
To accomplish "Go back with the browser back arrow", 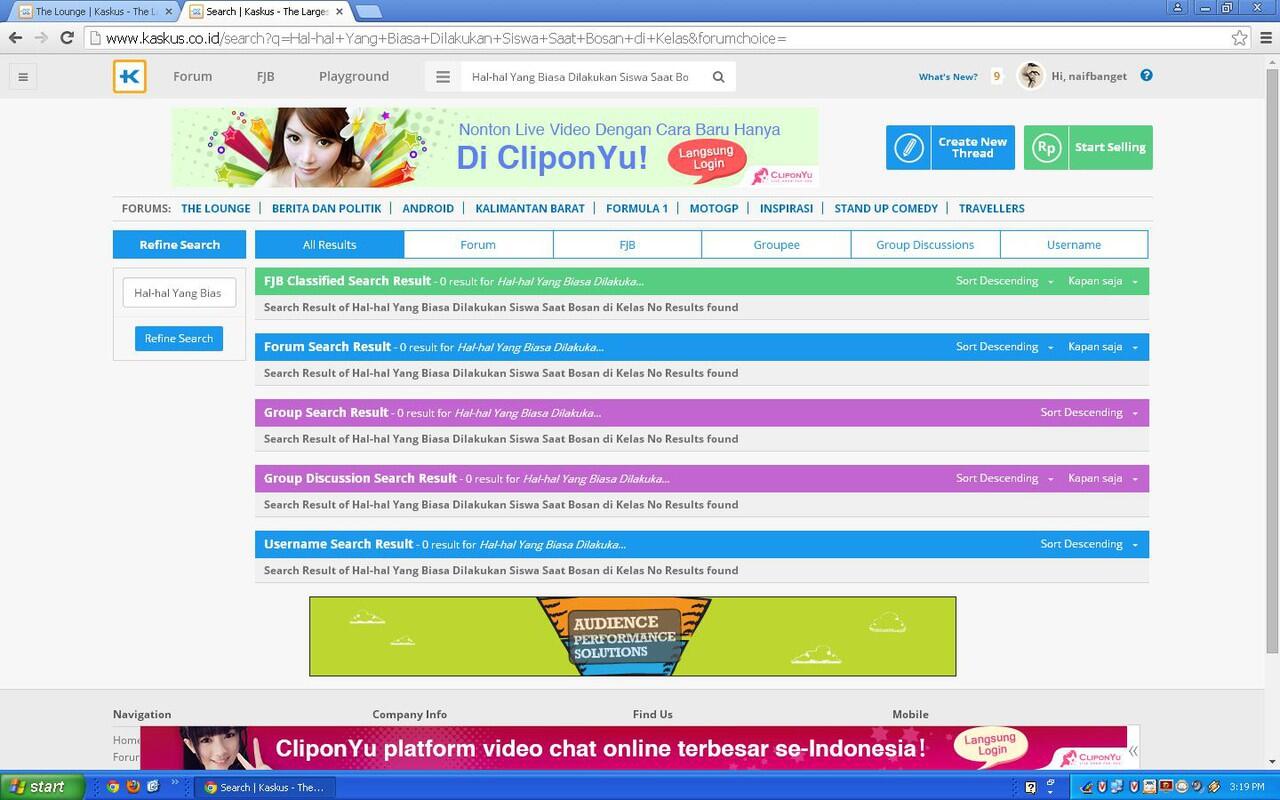I will click(15, 38).
